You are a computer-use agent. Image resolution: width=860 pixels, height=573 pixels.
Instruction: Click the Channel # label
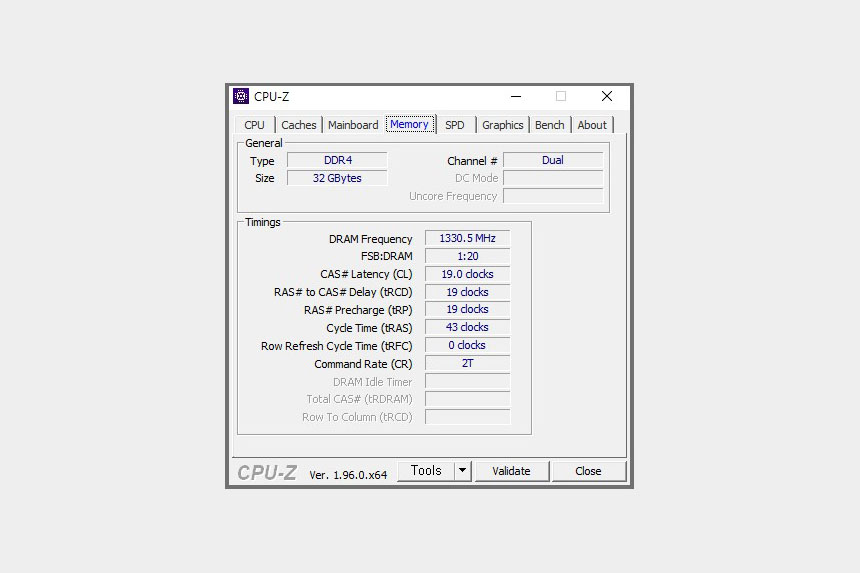point(472,161)
